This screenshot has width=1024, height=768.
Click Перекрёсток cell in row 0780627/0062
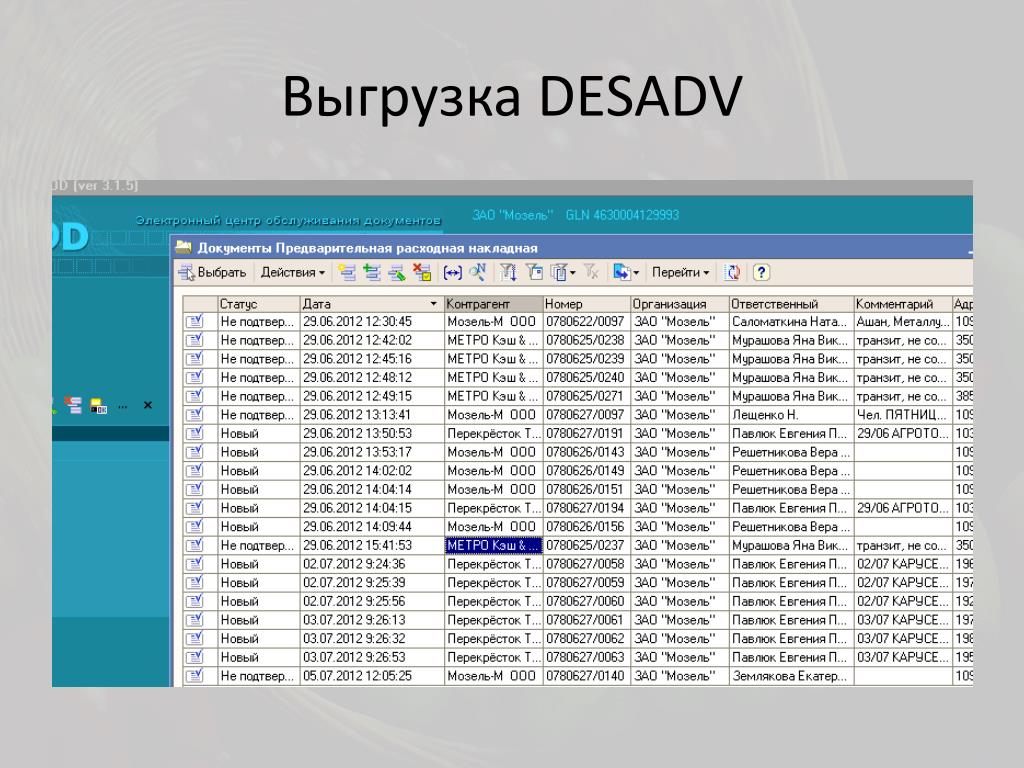click(x=494, y=639)
